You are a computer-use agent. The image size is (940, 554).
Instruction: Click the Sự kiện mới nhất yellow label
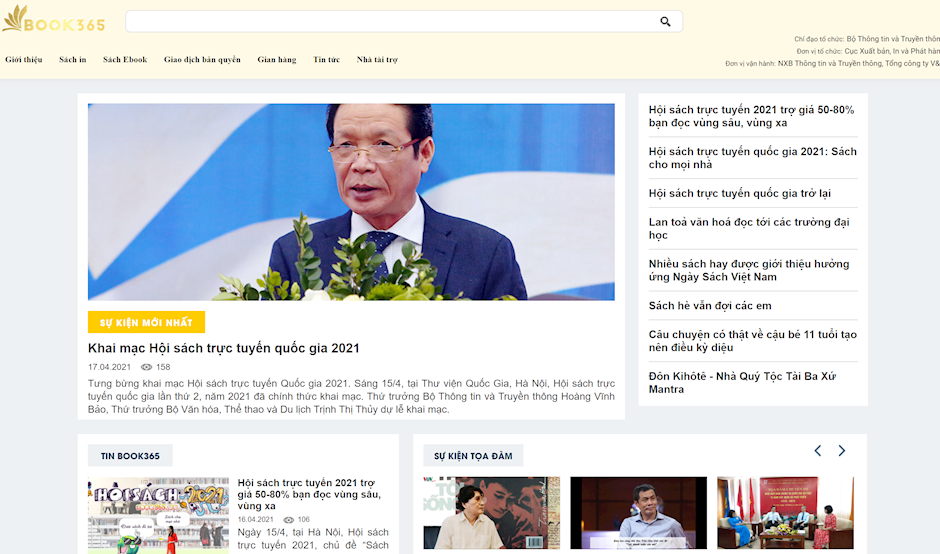[146, 322]
